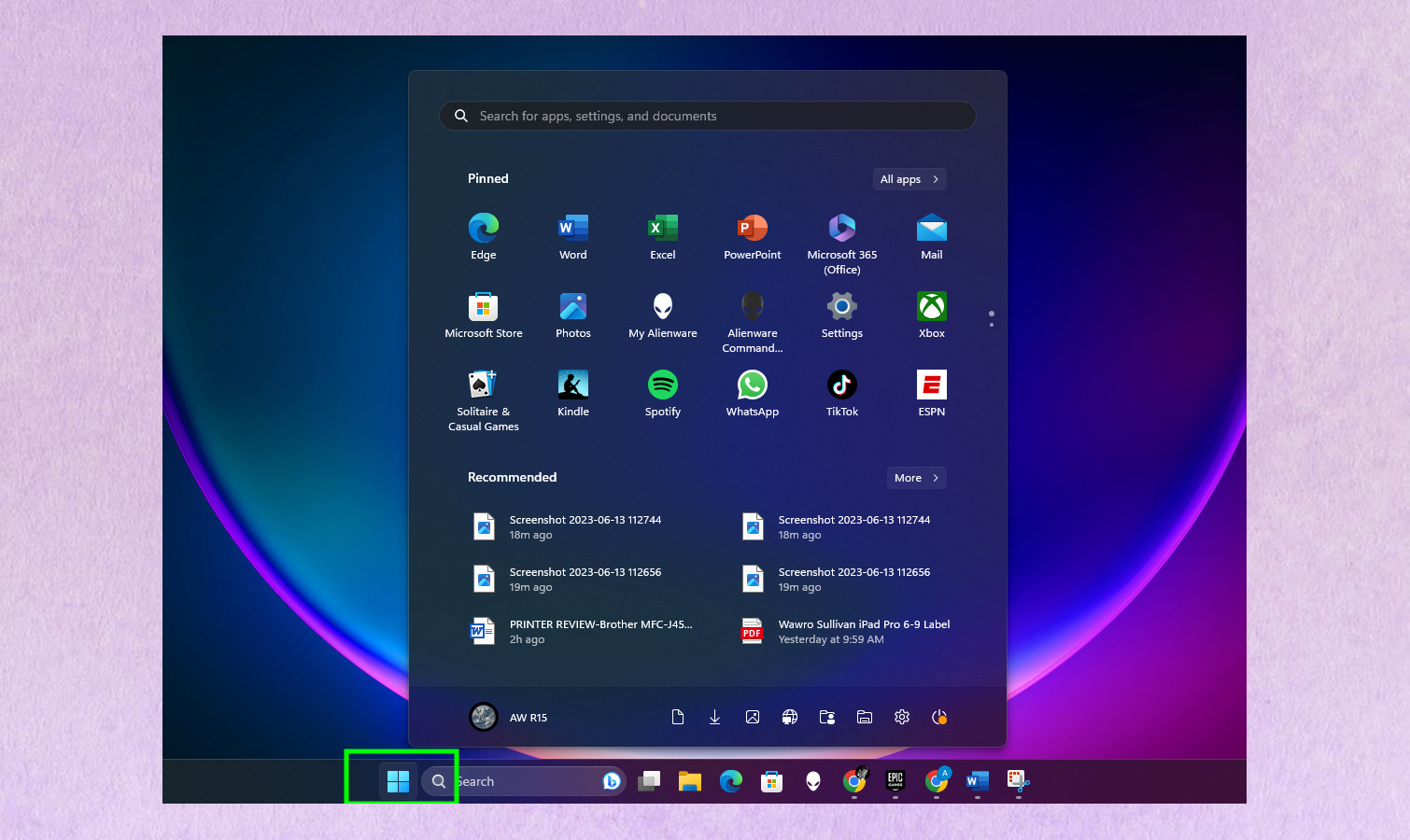Image resolution: width=1410 pixels, height=840 pixels.
Task: Open the Downloads folder shortcut icon
Action: pos(715,717)
